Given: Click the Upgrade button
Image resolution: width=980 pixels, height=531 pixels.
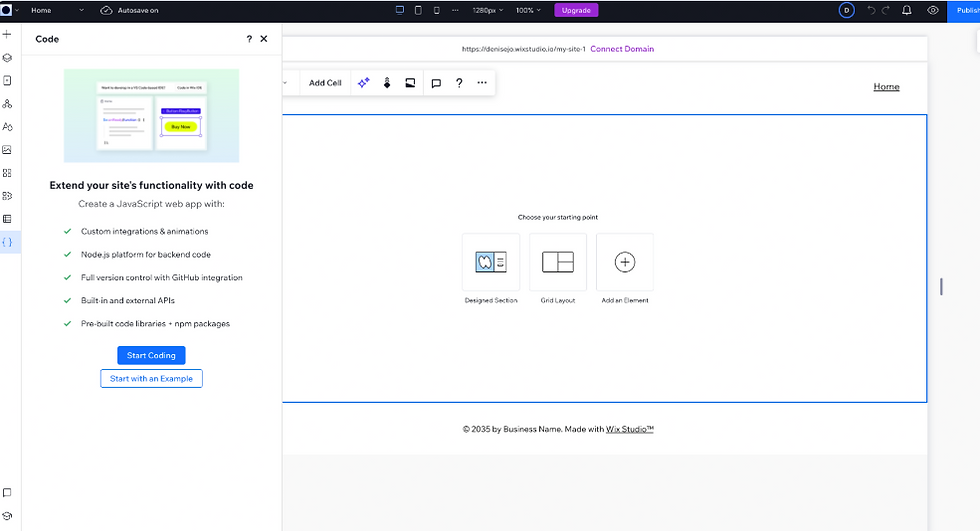Looking at the screenshot, I should click(x=576, y=10).
